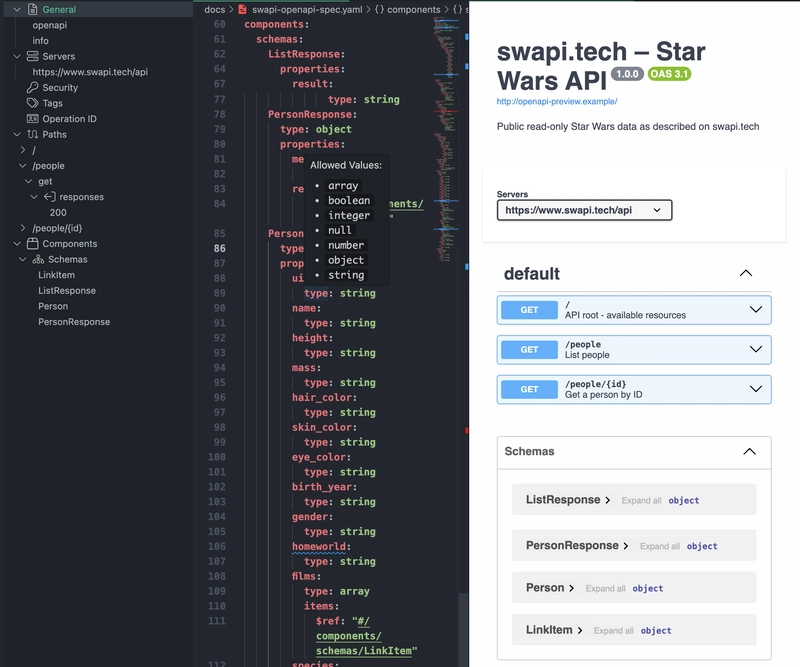Click the Components box icon
Viewport: 800px width, 667px height.
tap(33, 243)
